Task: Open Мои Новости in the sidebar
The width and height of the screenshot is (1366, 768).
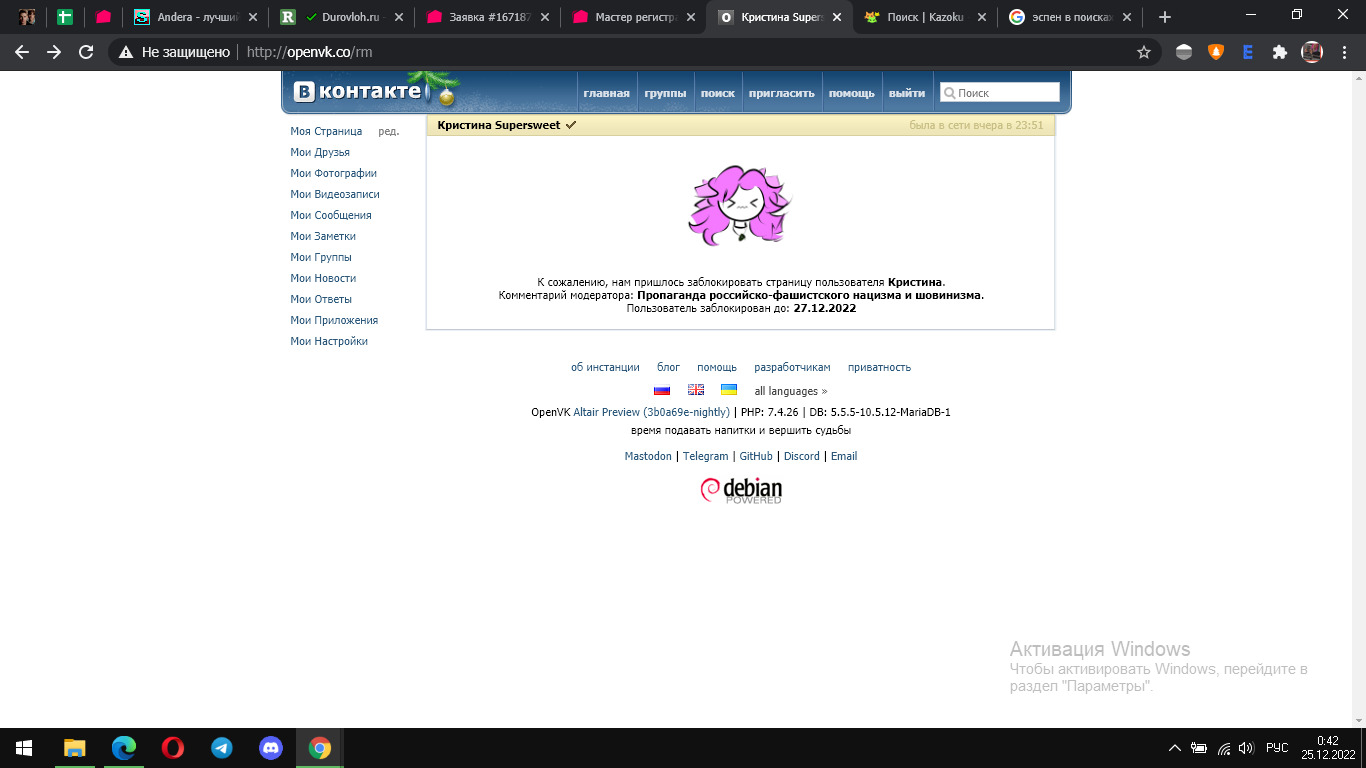Action: click(x=323, y=278)
